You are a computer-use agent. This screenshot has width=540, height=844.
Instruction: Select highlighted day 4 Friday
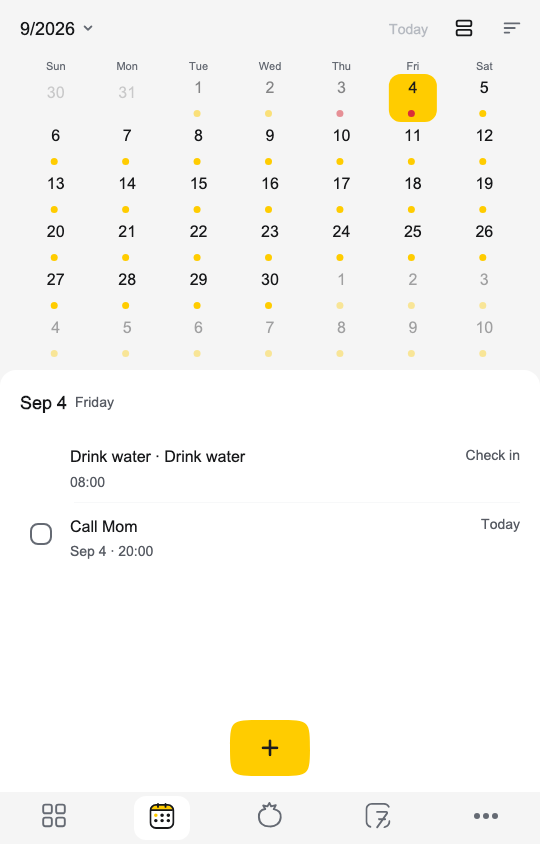(x=412, y=98)
